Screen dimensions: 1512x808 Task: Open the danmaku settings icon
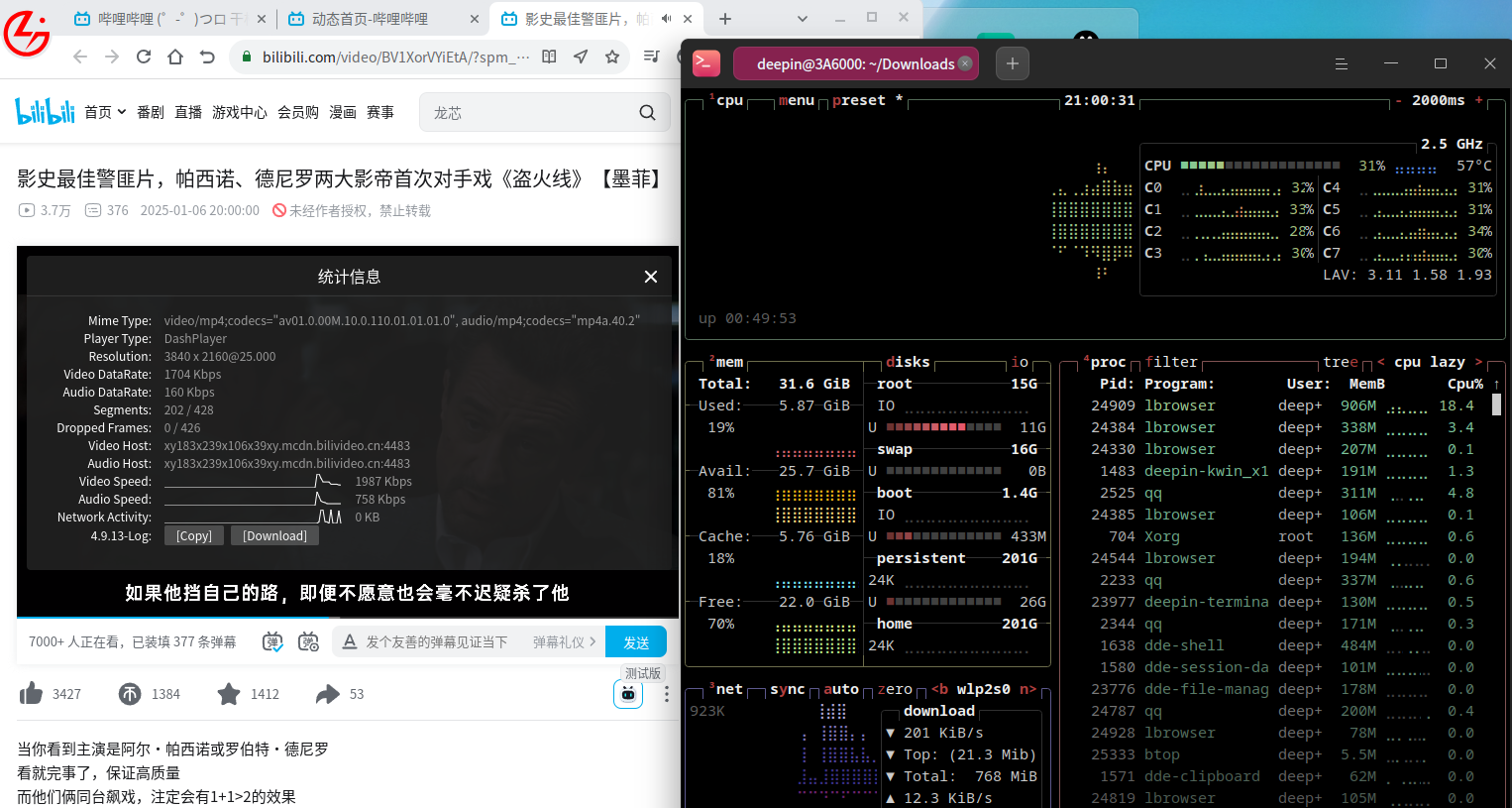pos(308,642)
